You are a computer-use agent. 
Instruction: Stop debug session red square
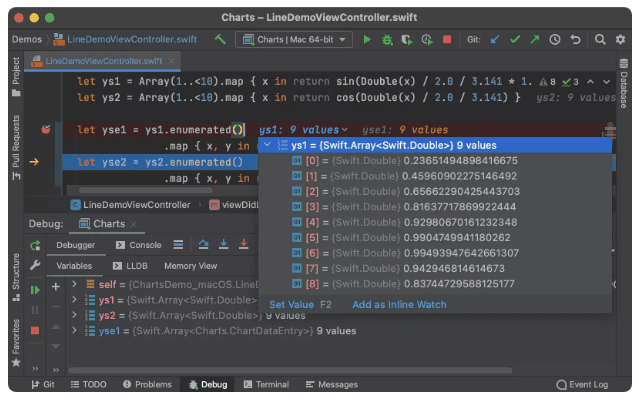(x=35, y=330)
